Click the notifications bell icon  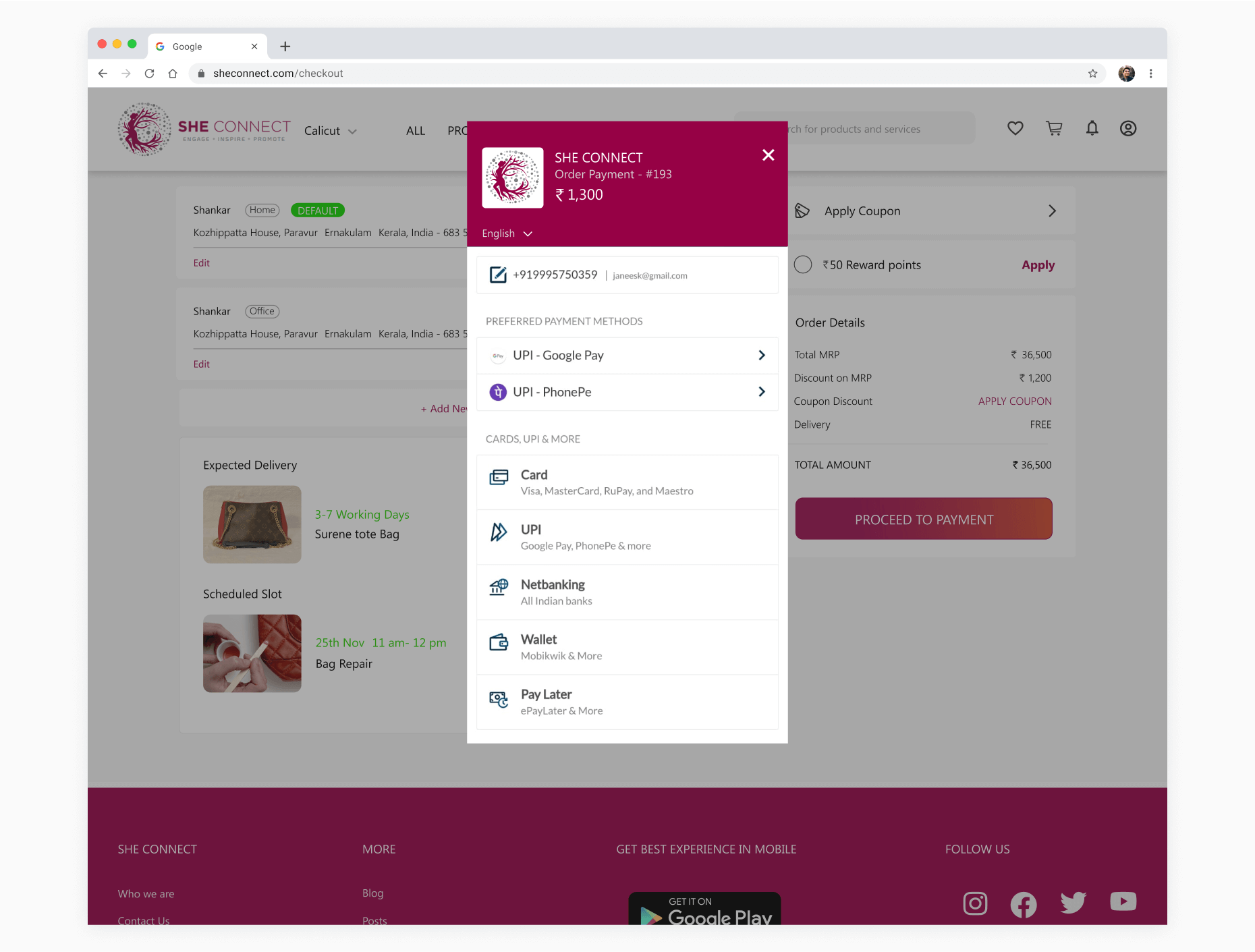click(1092, 128)
